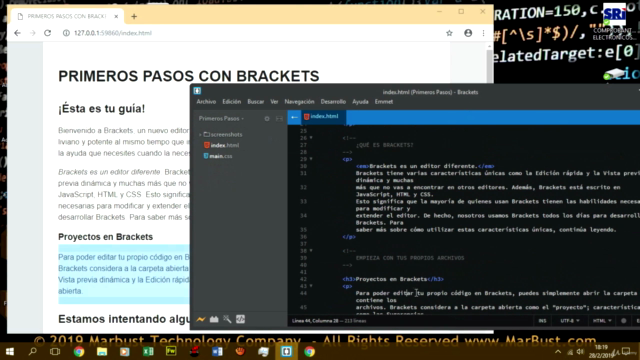Reload the page in Chrome
The width and height of the screenshot is (640, 360).
[x=47, y=33]
